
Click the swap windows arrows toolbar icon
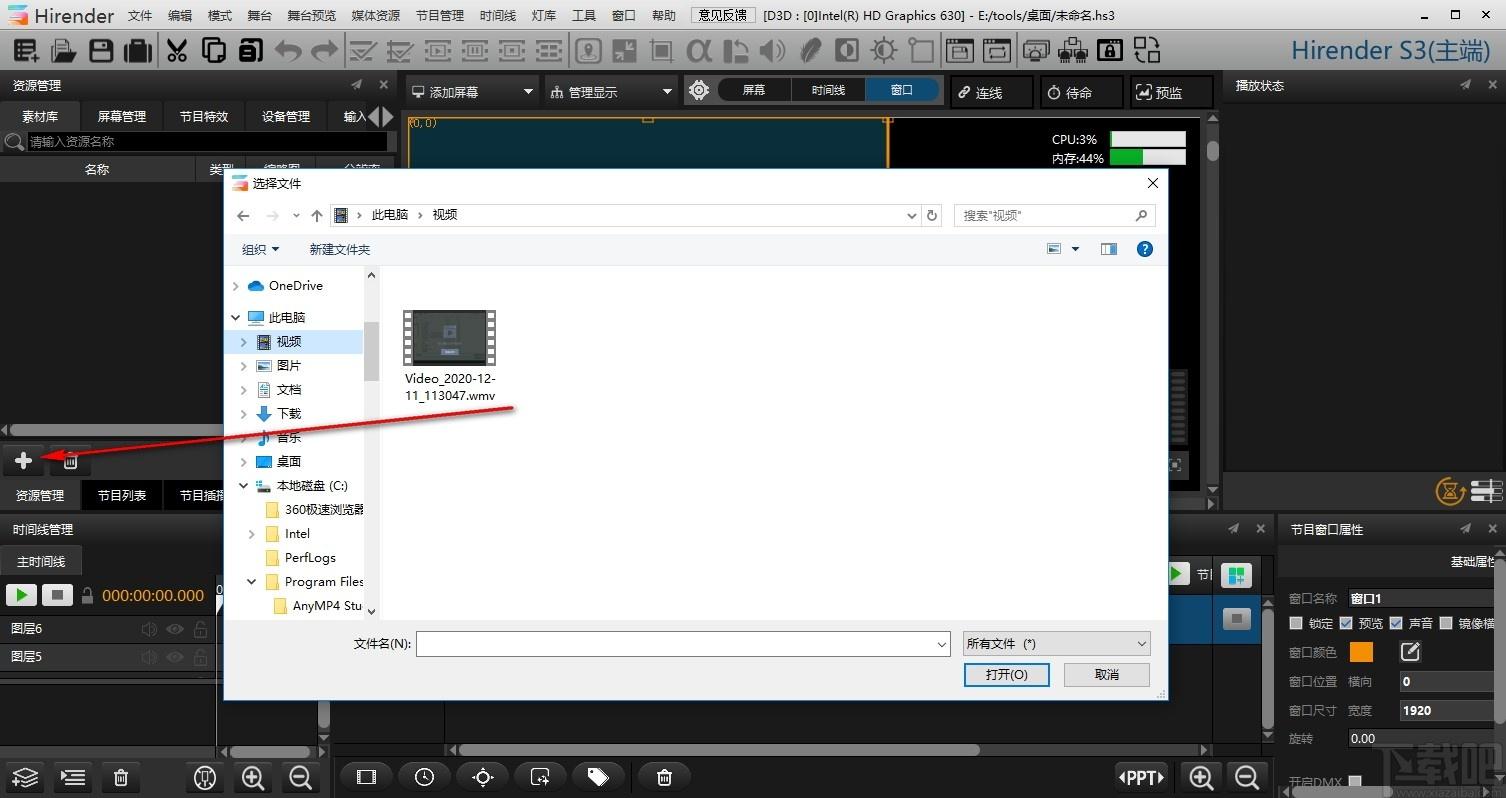[x=1147, y=50]
